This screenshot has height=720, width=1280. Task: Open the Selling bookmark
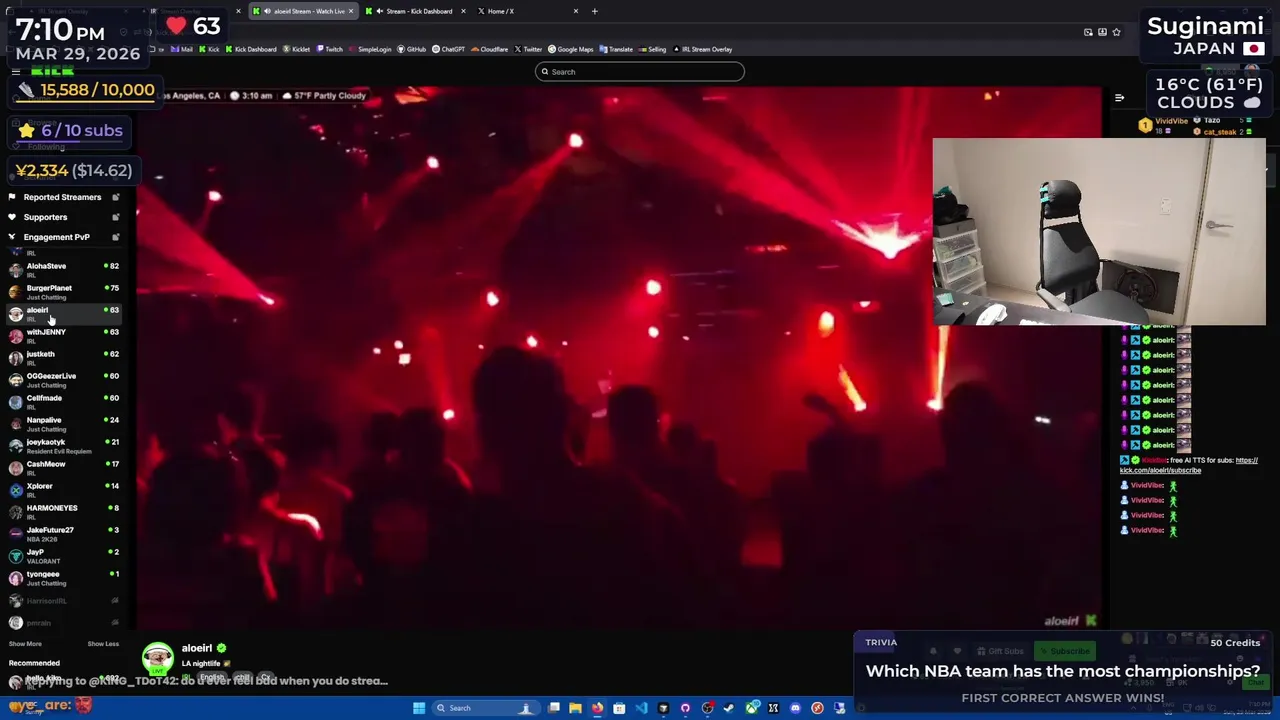tap(652, 49)
